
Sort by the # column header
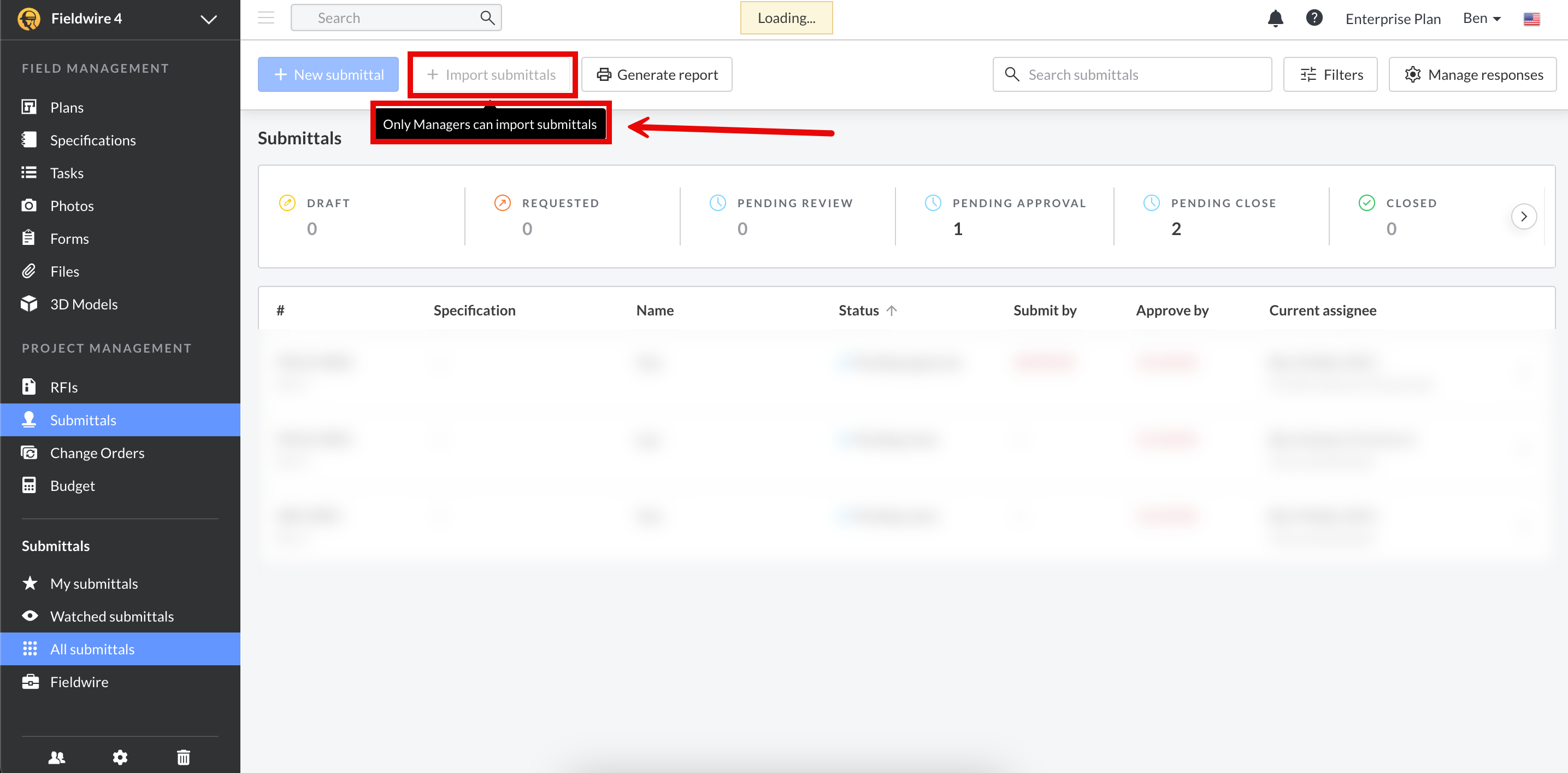click(281, 310)
